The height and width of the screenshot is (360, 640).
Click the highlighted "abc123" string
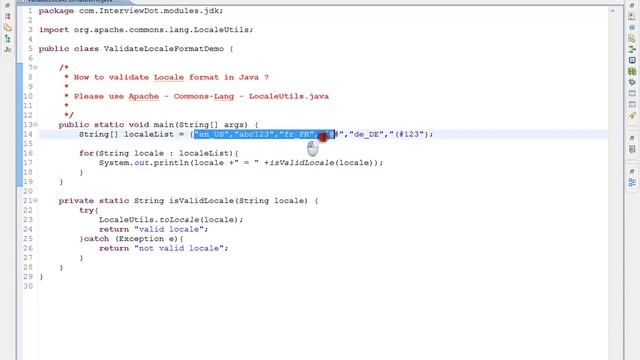pyautogui.click(x=254, y=134)
